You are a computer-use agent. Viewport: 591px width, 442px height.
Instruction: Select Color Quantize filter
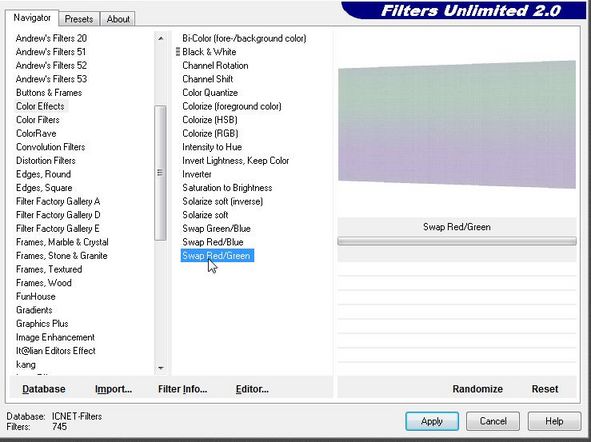click(x=210, y=92)
